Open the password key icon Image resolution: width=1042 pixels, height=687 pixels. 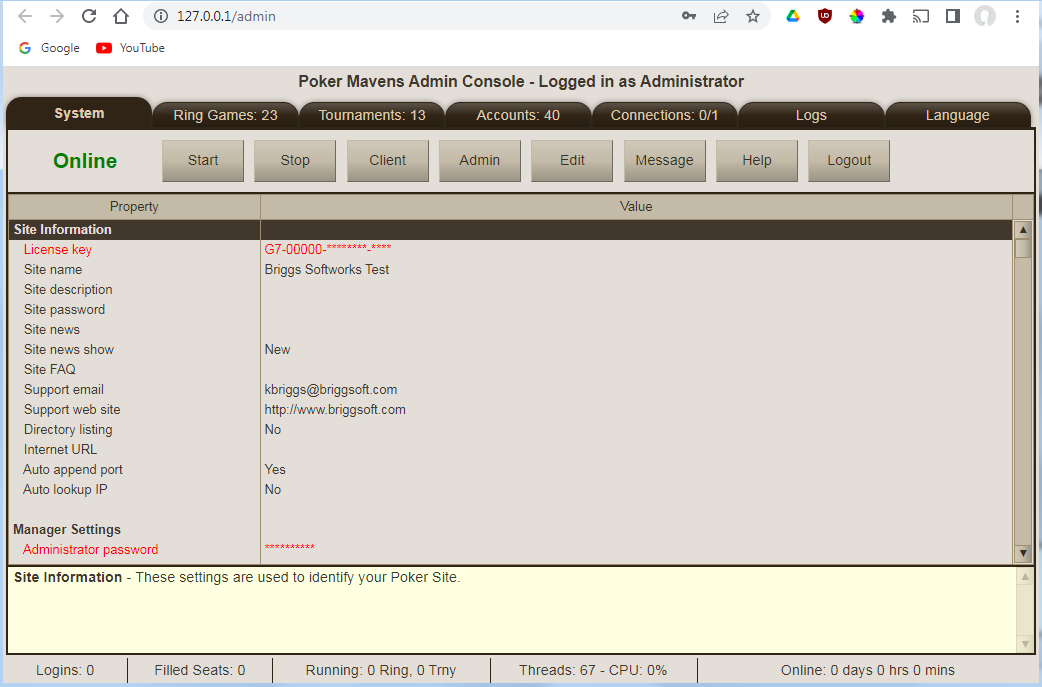click(689, 16)
